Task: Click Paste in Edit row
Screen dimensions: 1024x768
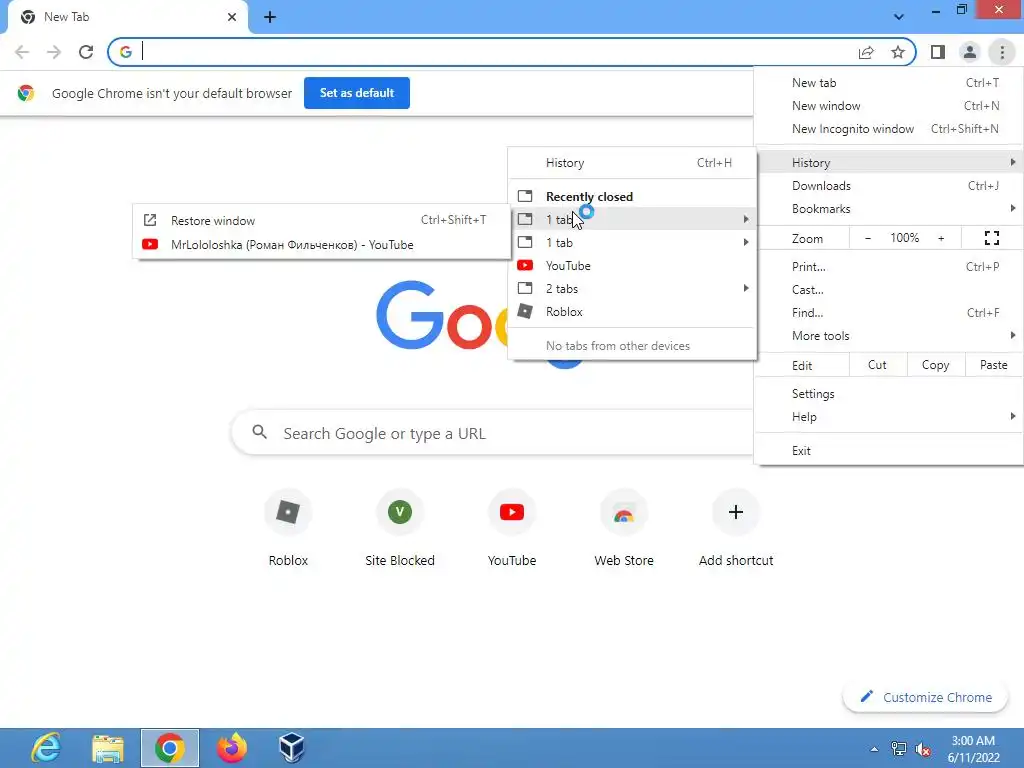Action: [994, 365]
